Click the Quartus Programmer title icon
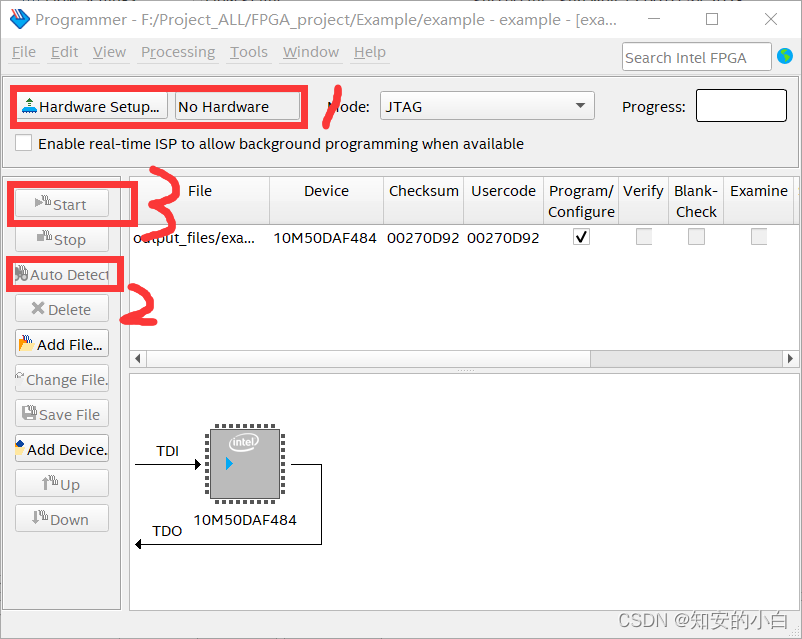This screenshot has height=639, width=802. (19, 19)
